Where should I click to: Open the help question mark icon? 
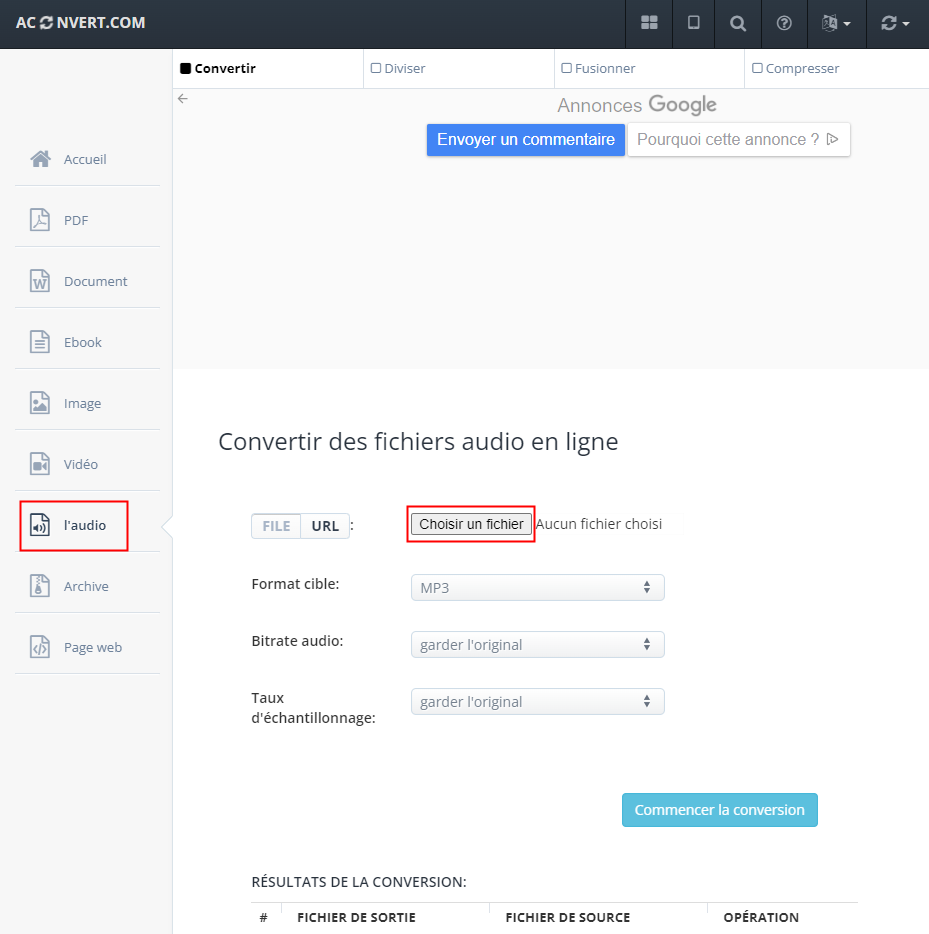(x=784, y=23)
